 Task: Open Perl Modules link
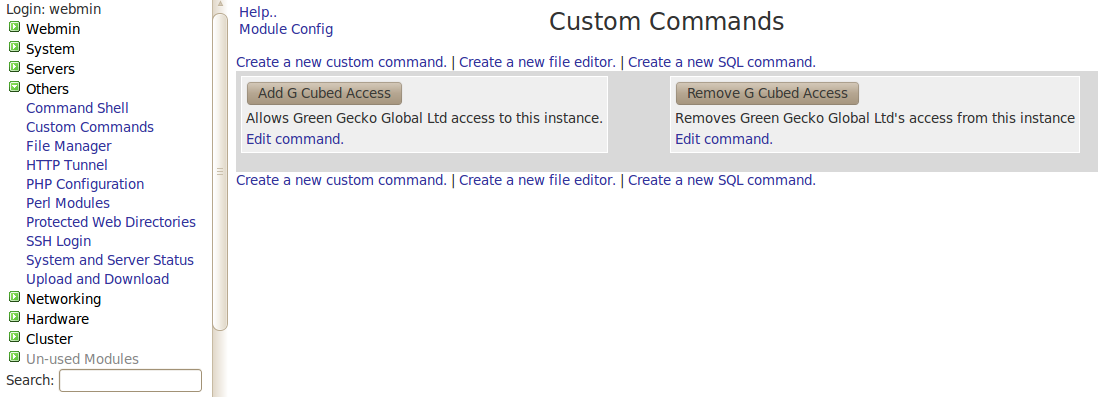point(68,203)
